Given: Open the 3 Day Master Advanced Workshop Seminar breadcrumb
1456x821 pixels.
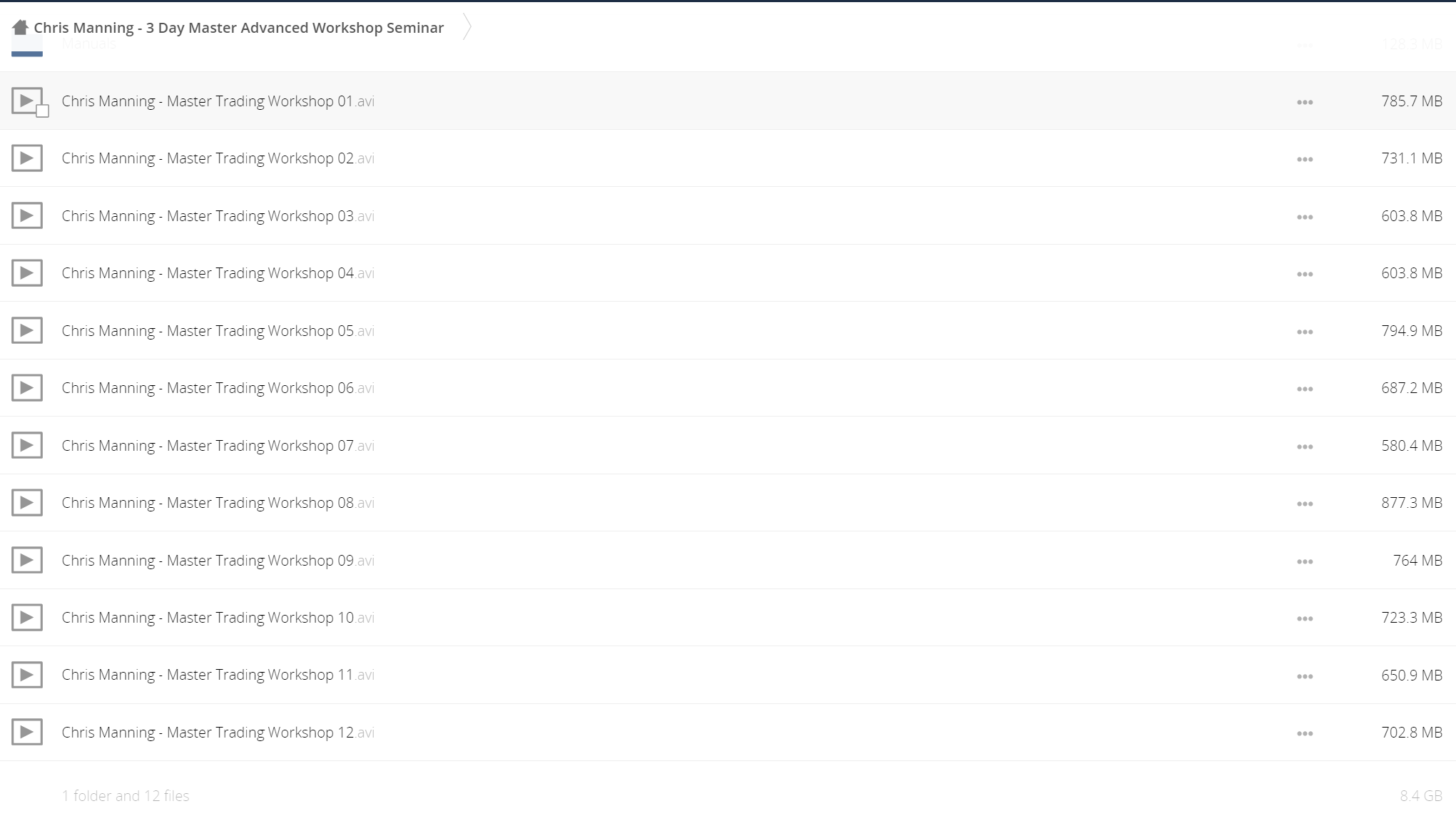Looking at the screenshot, I should tap(239, 28).
